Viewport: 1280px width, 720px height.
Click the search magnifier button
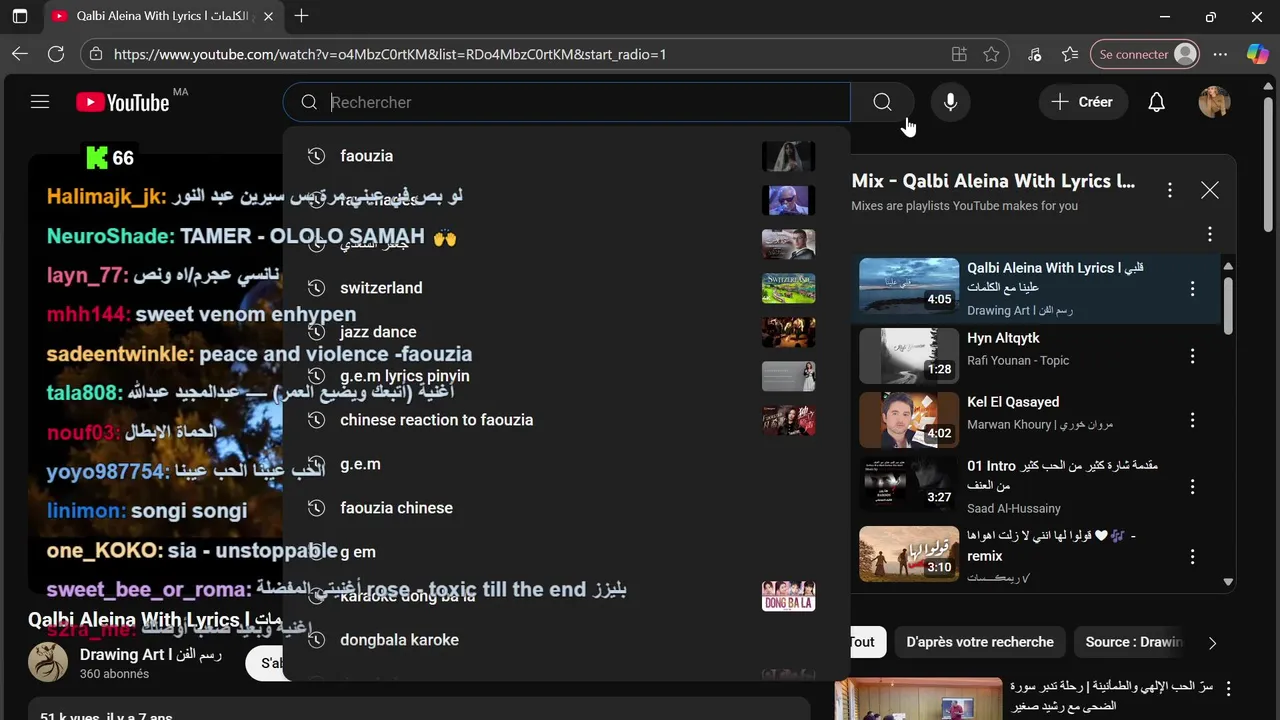(882, 102)
